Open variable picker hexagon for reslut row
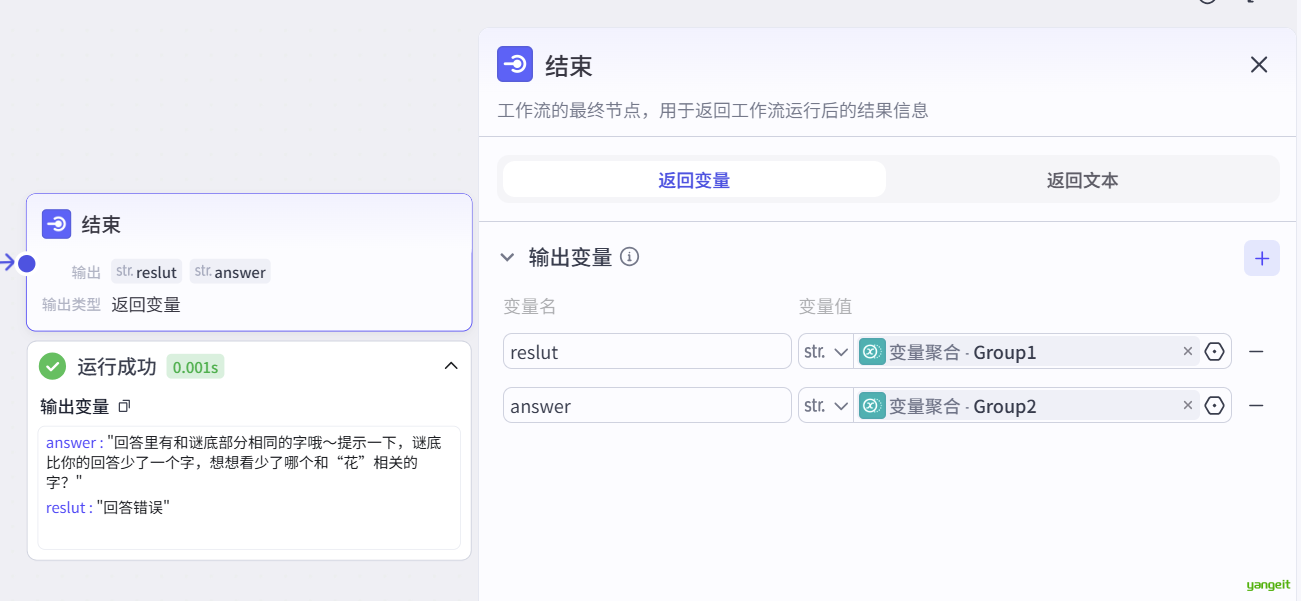Viewport: 1301px width, 601px height. tap(1215, 352)
